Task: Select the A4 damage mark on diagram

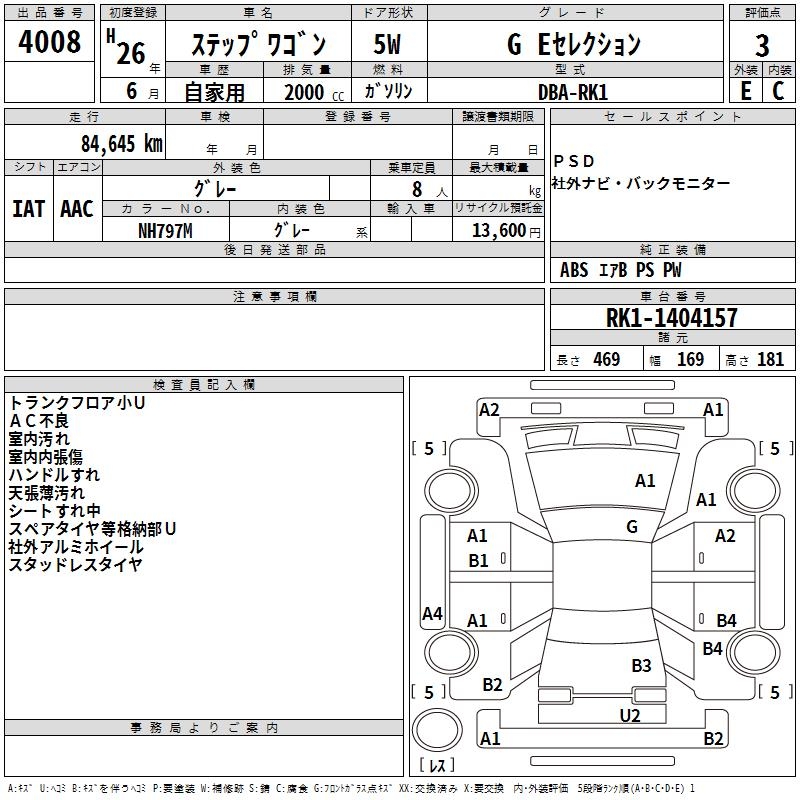Action: [x=432, y=614]
